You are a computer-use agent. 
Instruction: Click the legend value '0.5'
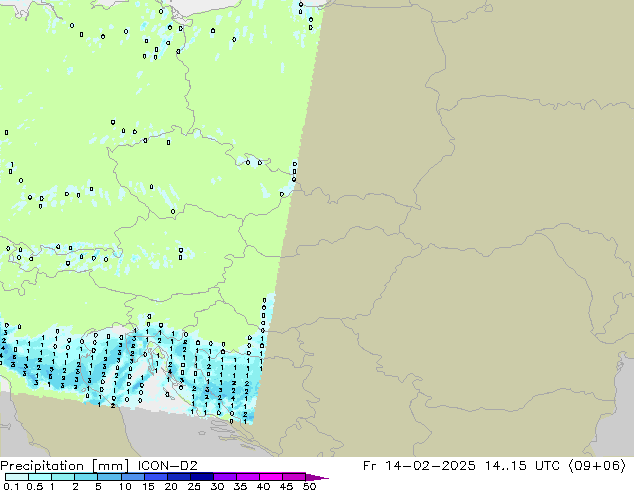[x=35, y=486]
